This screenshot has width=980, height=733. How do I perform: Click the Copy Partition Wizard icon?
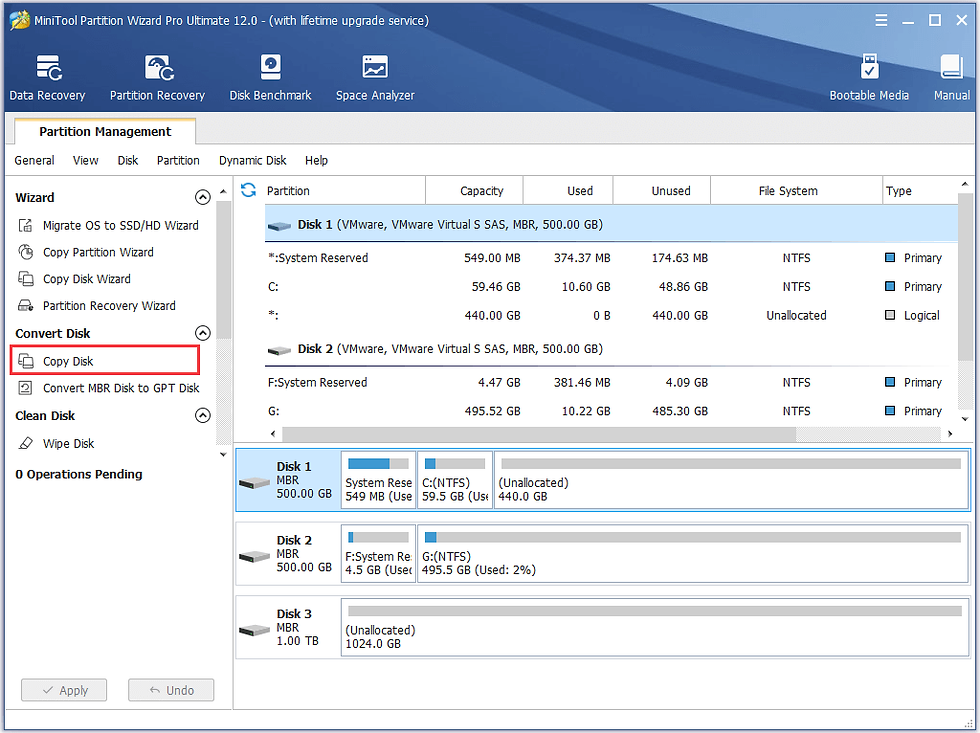tap(25, 252)
